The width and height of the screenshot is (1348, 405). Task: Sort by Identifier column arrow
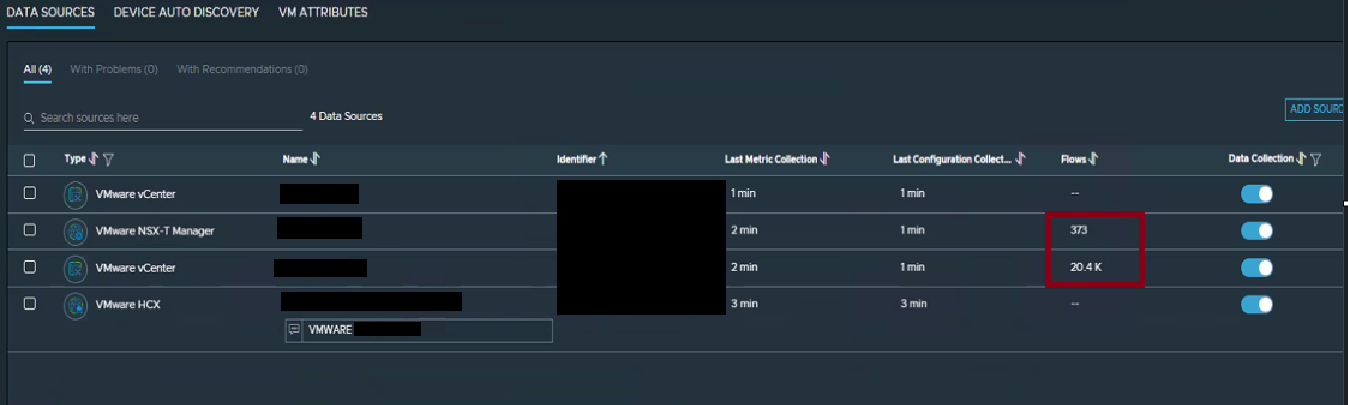tap(603, 159)
